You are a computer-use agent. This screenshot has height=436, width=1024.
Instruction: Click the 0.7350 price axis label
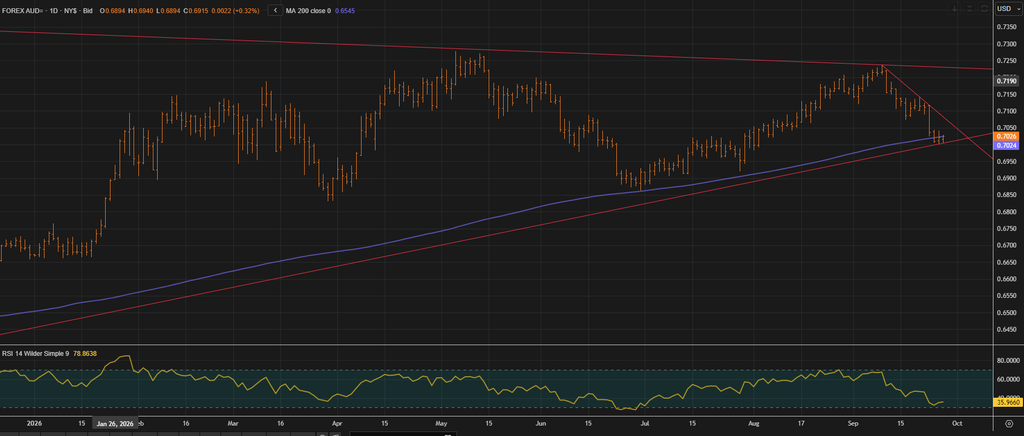(x=1006, y=27)
